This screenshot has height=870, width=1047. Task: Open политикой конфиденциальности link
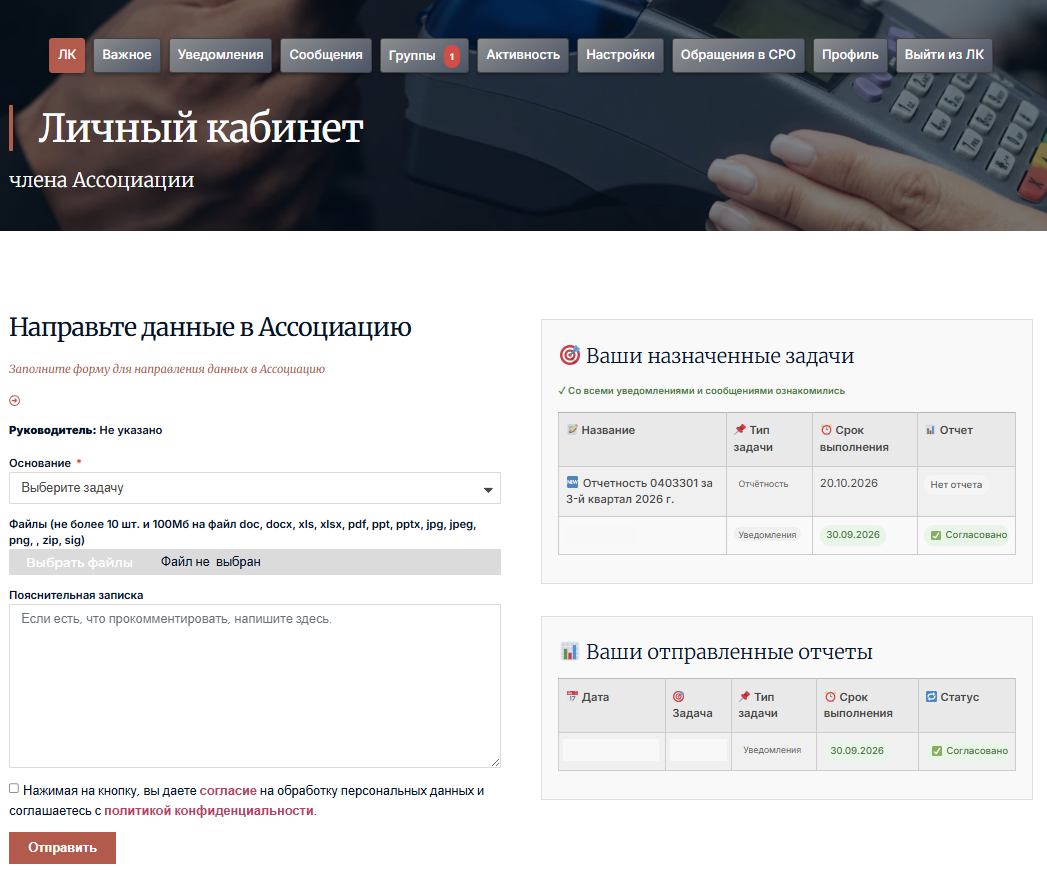(208, 811)
